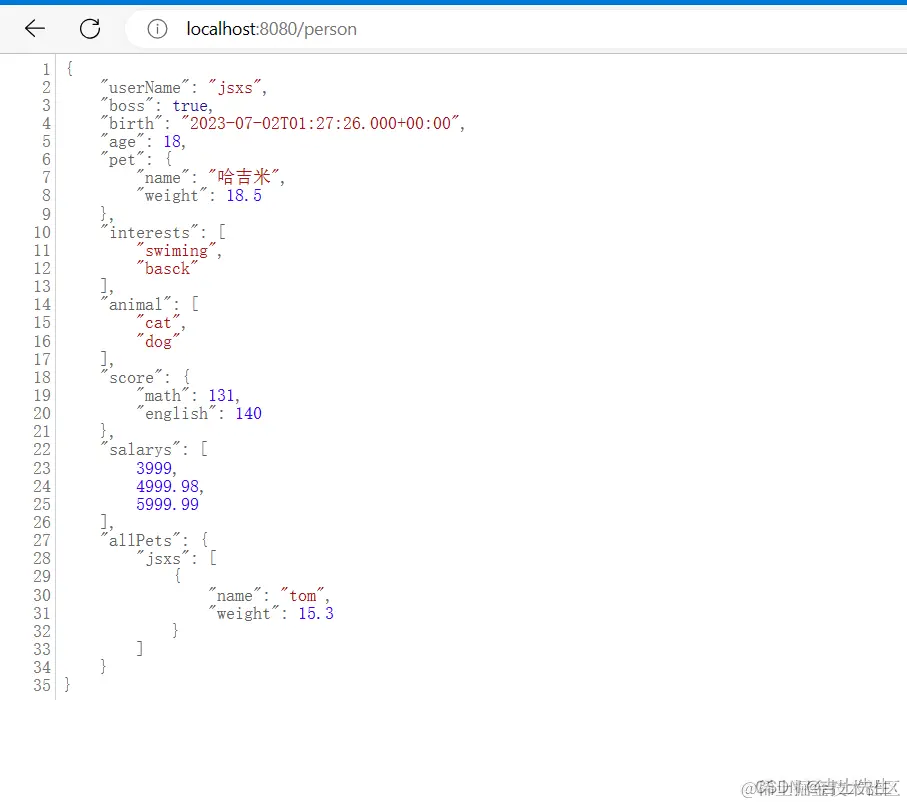Image resolution: width=907 pixels, height=805 pixels.
Task: Select the weight value 18.5
Action: tap(244, 195)
